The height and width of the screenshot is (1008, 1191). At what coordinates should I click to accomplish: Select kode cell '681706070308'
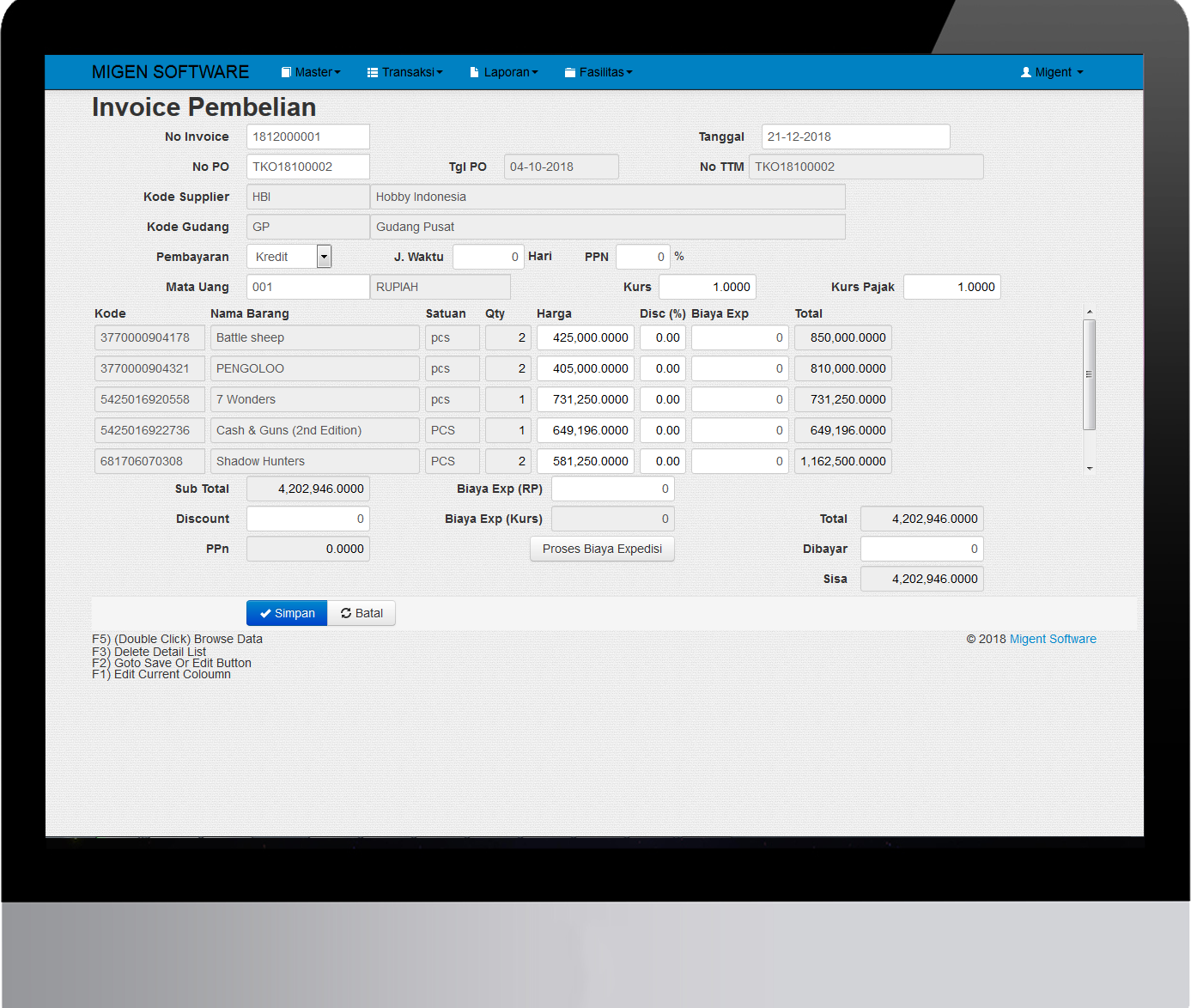tap(149, 461)
